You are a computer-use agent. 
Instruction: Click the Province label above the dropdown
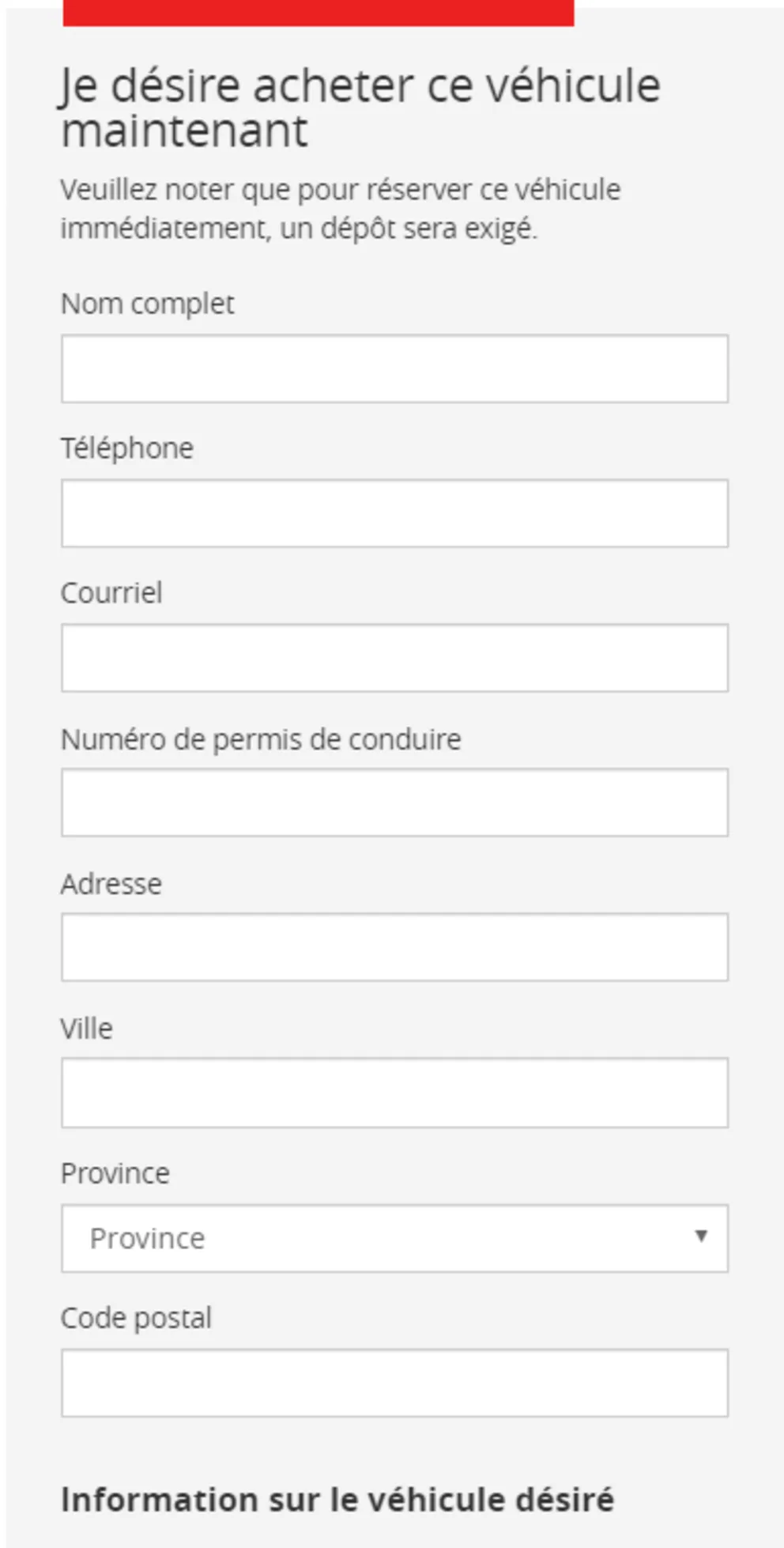click(115, 1173)
